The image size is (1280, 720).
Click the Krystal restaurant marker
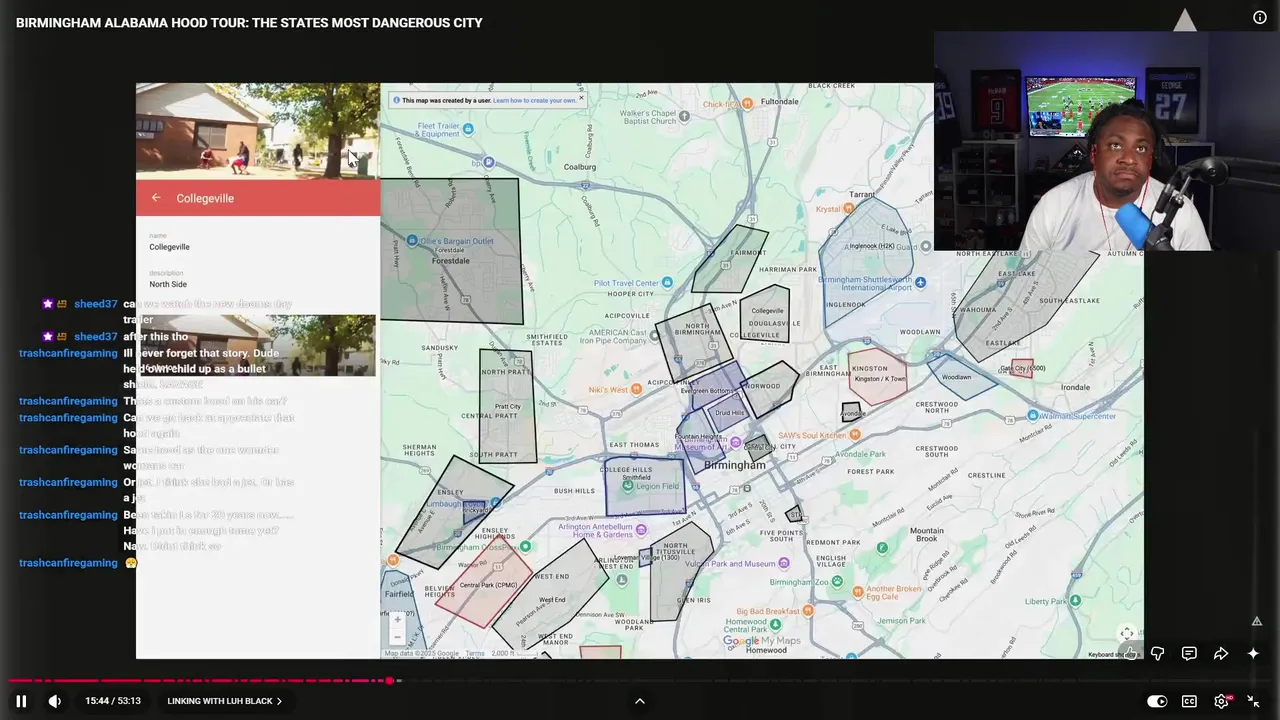point(849,209)
